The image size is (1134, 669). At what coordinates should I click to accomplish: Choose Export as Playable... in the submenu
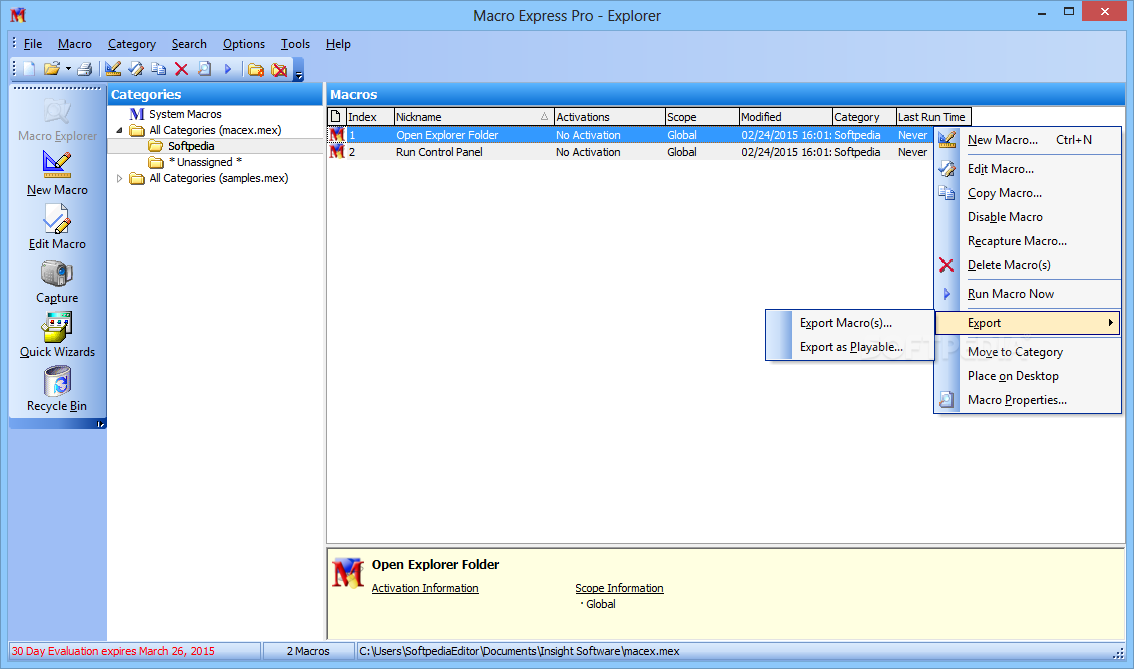850,347
